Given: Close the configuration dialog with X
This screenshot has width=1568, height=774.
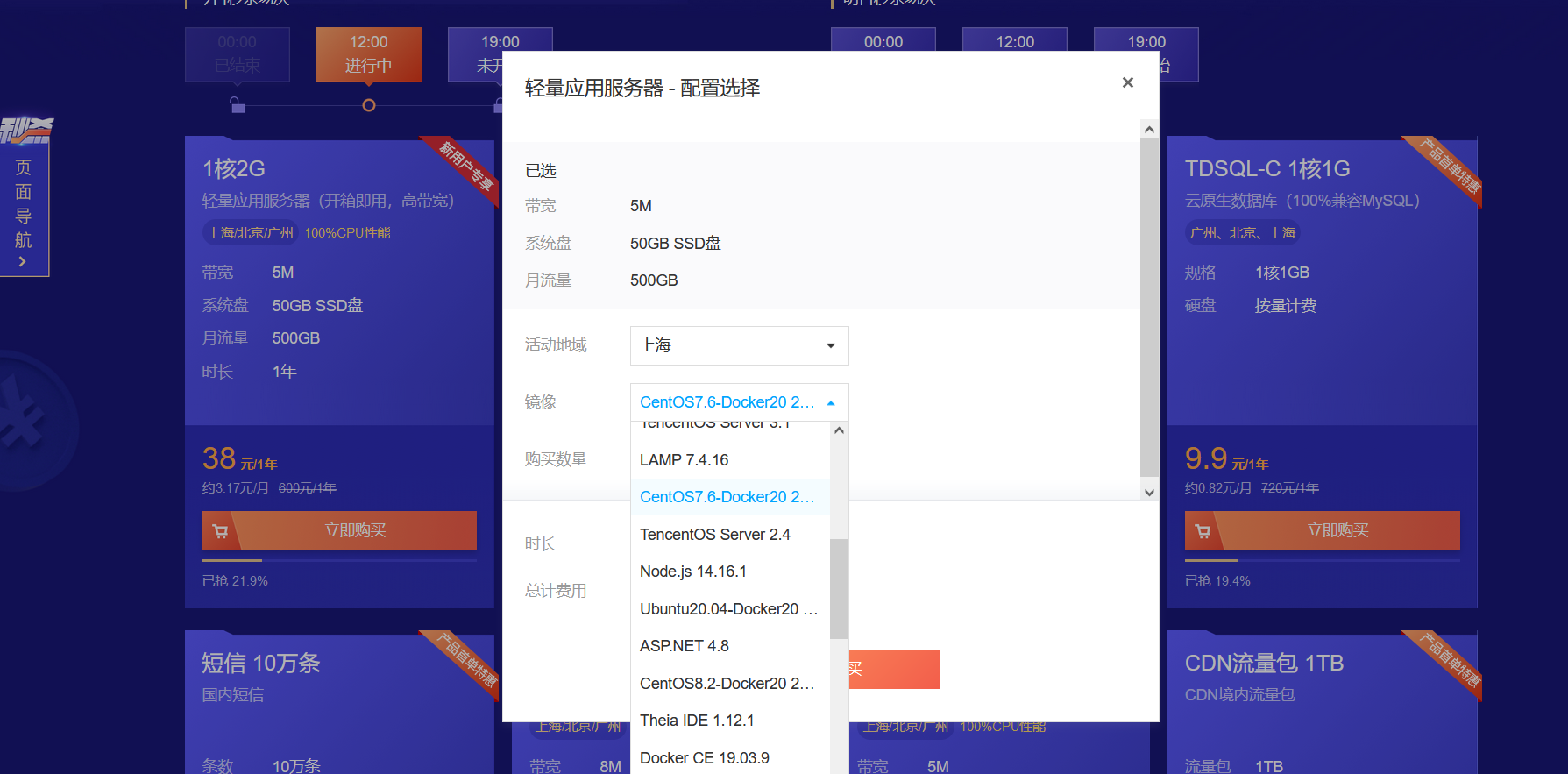Looking at the screenshot, I should (x=1128, y=82).
